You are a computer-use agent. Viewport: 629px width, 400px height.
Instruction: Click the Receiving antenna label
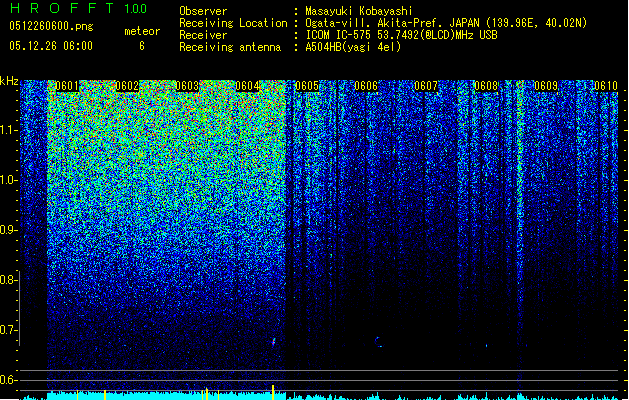tap(230, 47)
